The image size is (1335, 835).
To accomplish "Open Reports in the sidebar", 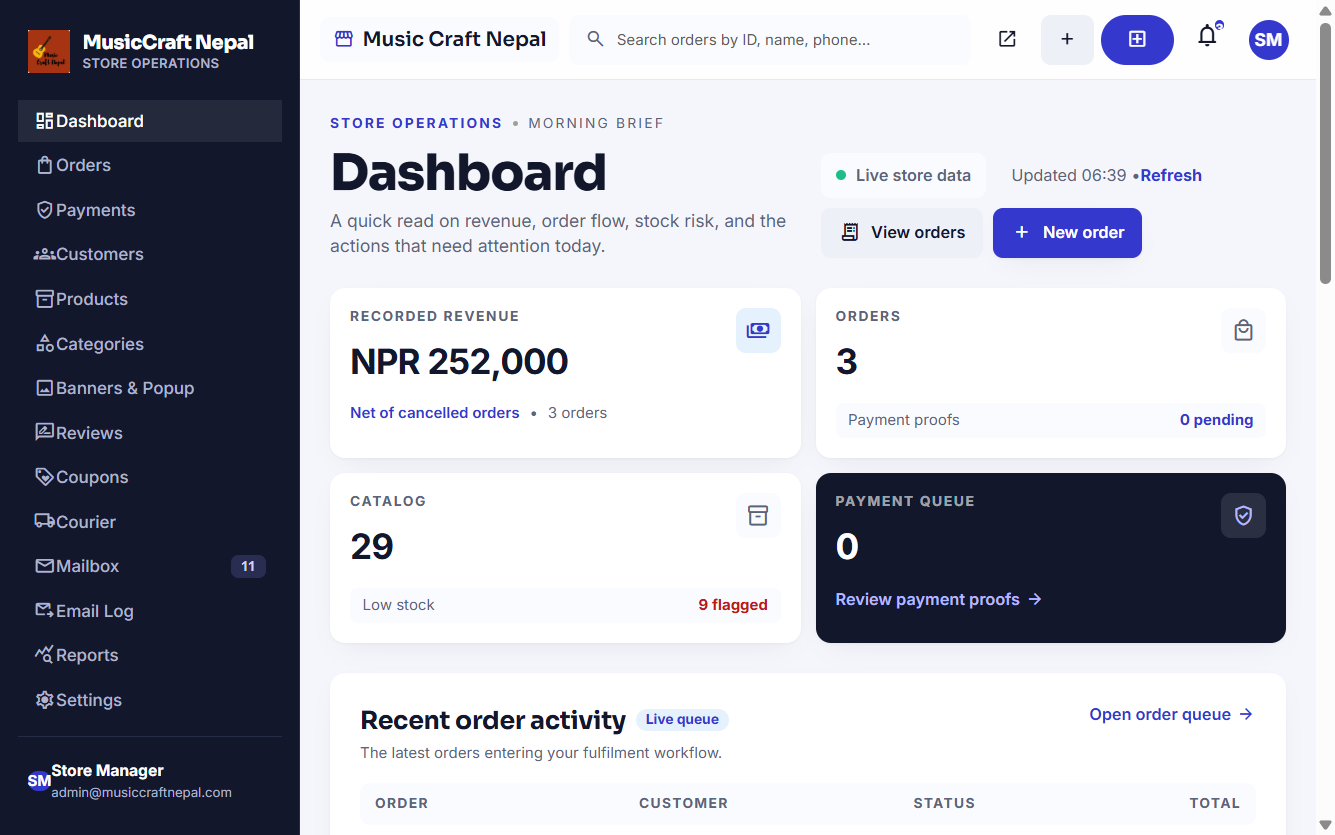I will pos(150,655).
